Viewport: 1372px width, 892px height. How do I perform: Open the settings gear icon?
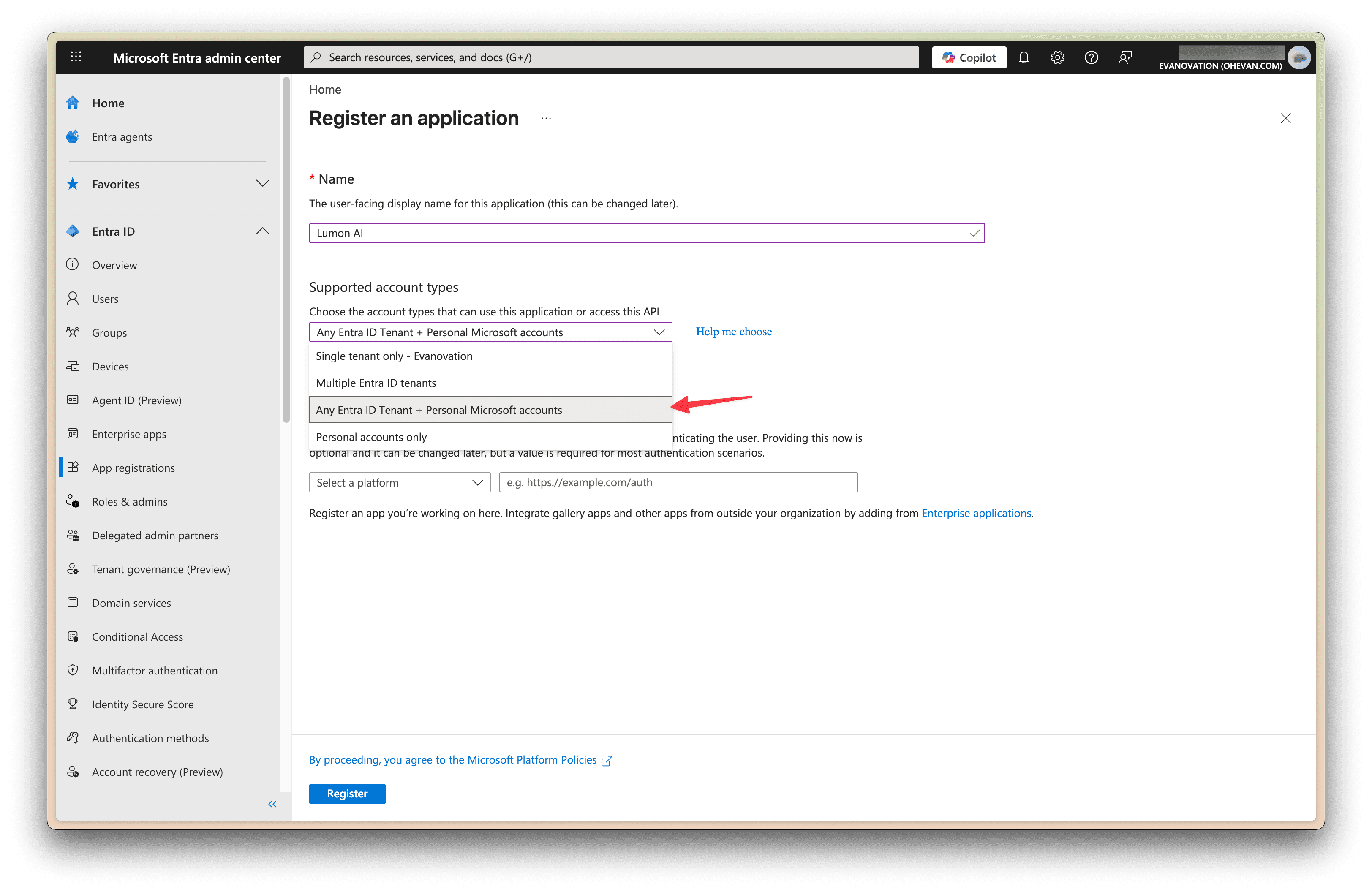click(x=1057, y=57)
